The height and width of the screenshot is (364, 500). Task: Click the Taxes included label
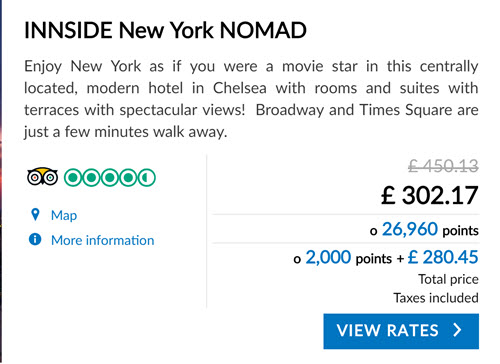(436, 298)
